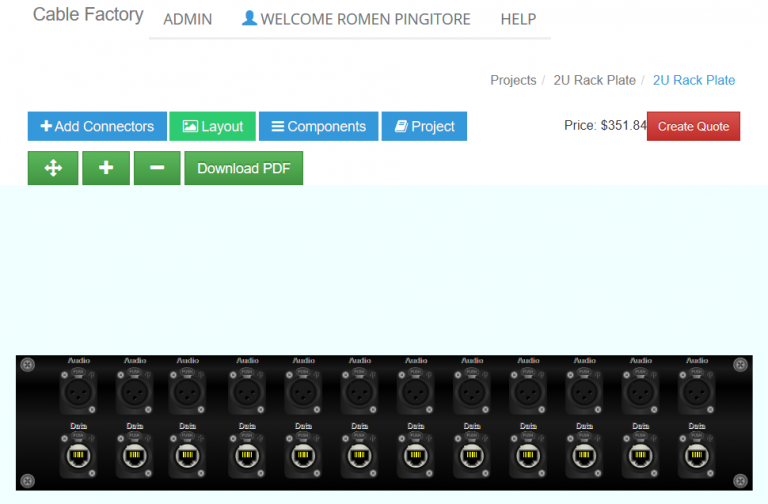Select the ninth Audio XLR connector
Image resolution: width=768 pixels, height=504 pixels.
pyautogui.click(x=528, y=391)
